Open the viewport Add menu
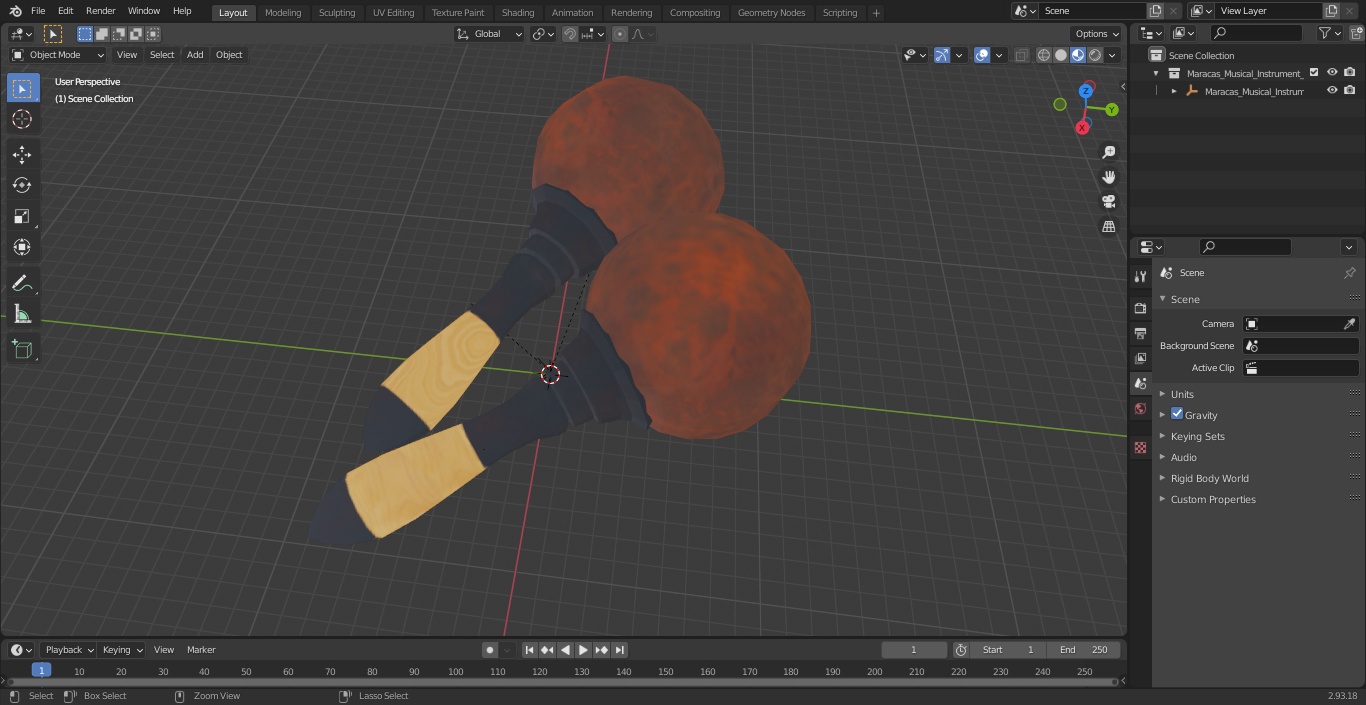 click(195, 55)
